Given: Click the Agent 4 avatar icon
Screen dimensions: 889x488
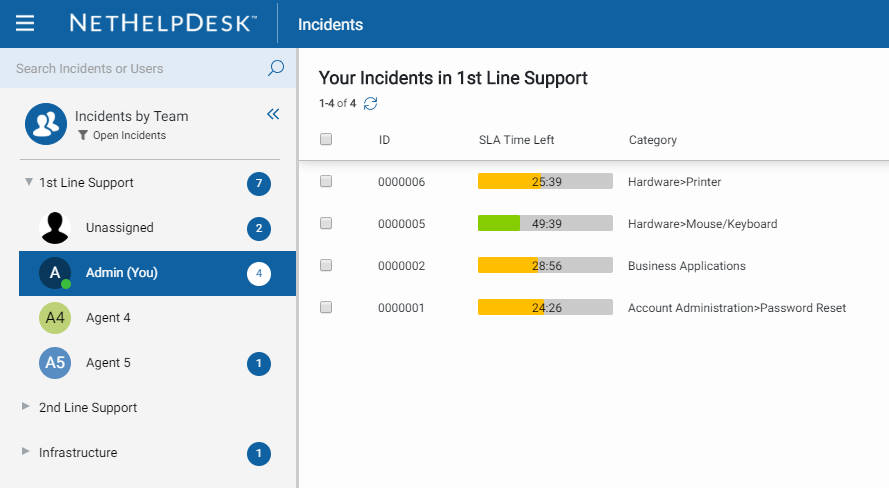Looking at the screenshot, I should (55, 318).
